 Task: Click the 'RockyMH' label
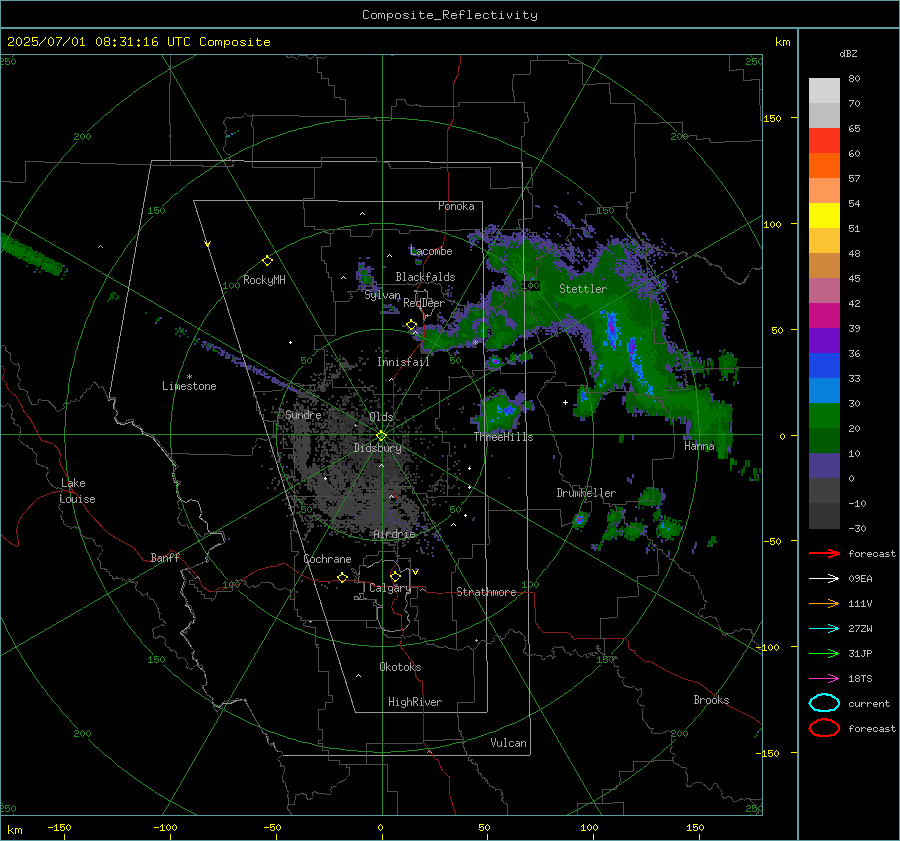pyautogui.click(x=264, y=280)
